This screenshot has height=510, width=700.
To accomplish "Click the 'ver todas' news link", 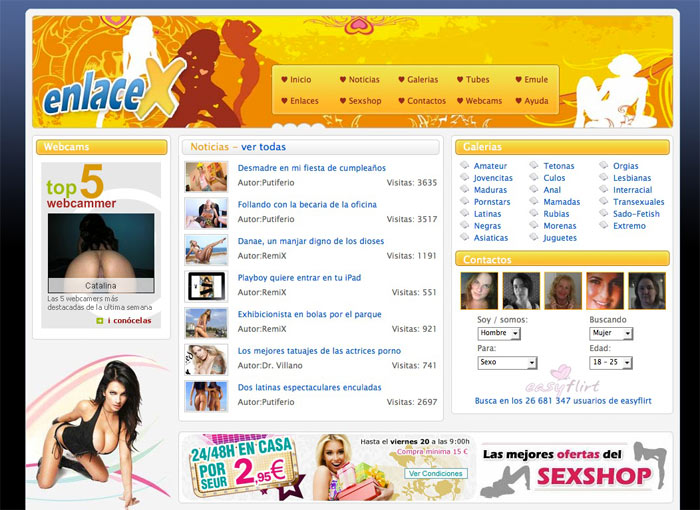I will (x=263, y=147).
